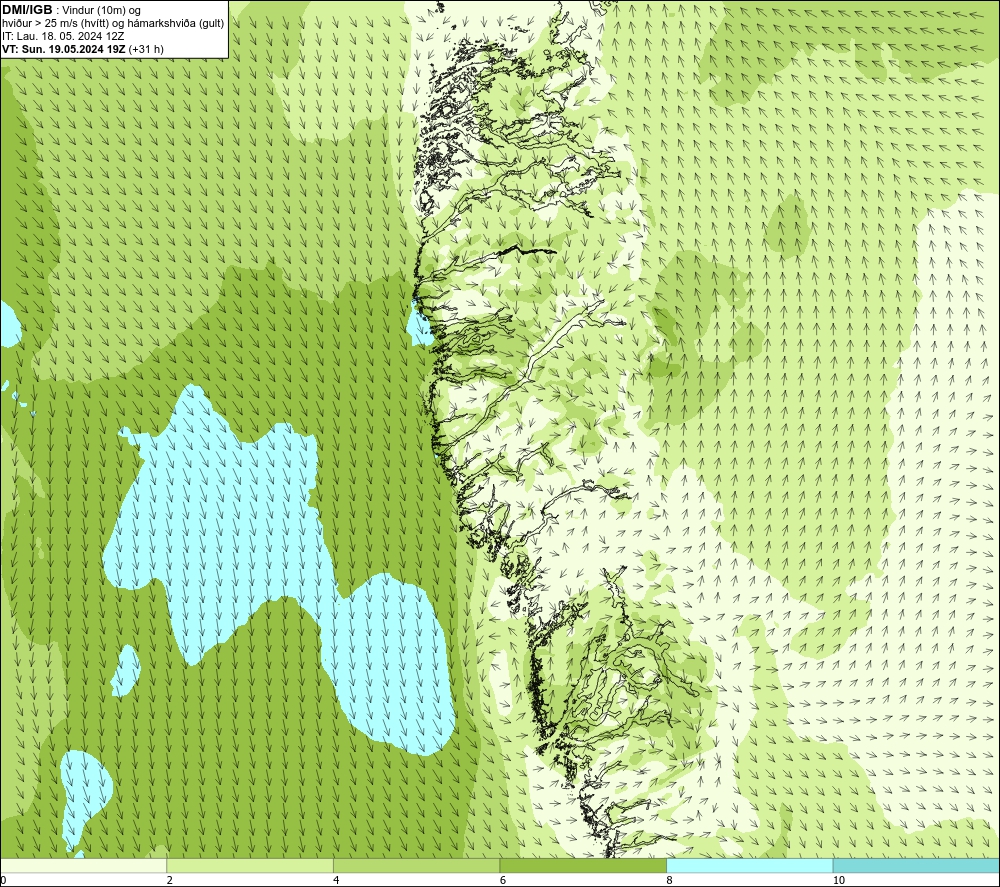The width and height of the screenshot is (1000, 887).
Task: Click the 6–8 m/s dark green swatch
Action: point(583,865)
